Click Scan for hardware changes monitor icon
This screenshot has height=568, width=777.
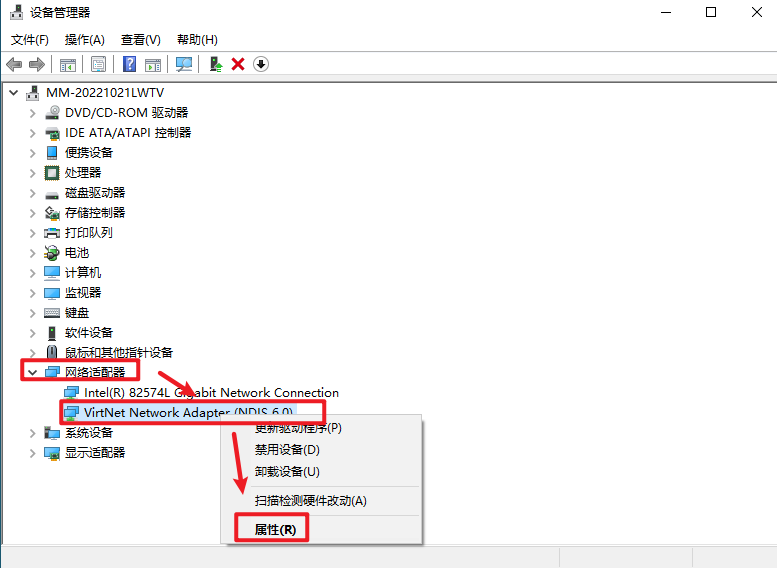pyautogui.click(x=184, y=64)
